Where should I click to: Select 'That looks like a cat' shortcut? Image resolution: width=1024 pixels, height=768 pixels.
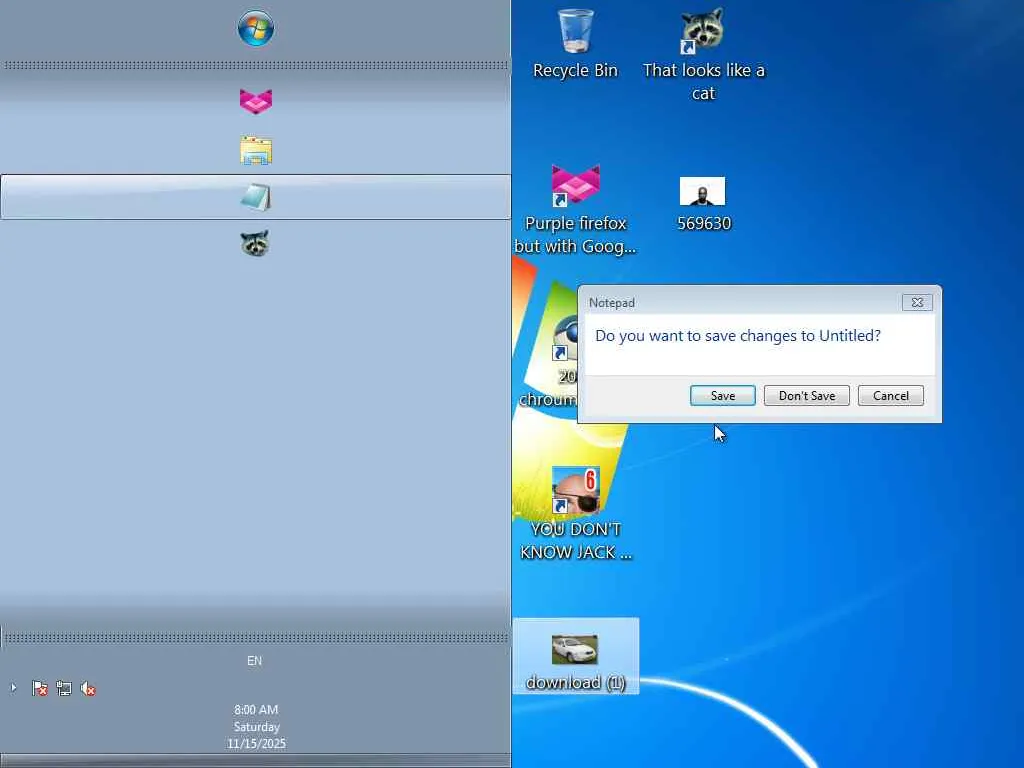coord(703,56)
